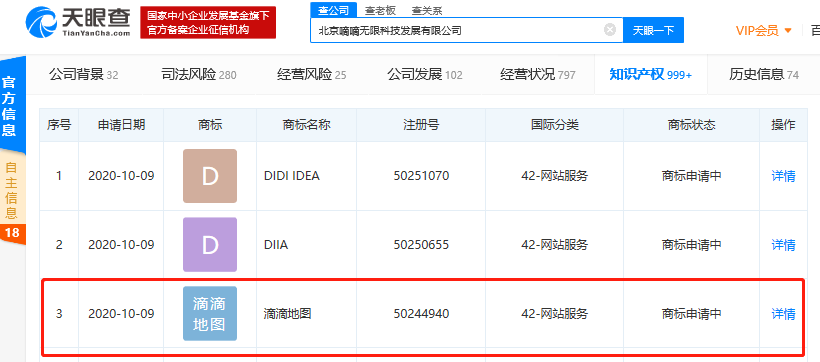Open the DIDI IDEA trademark thumbnail
820x362 pixels.
pyautogui.click(x=210, y=176)
